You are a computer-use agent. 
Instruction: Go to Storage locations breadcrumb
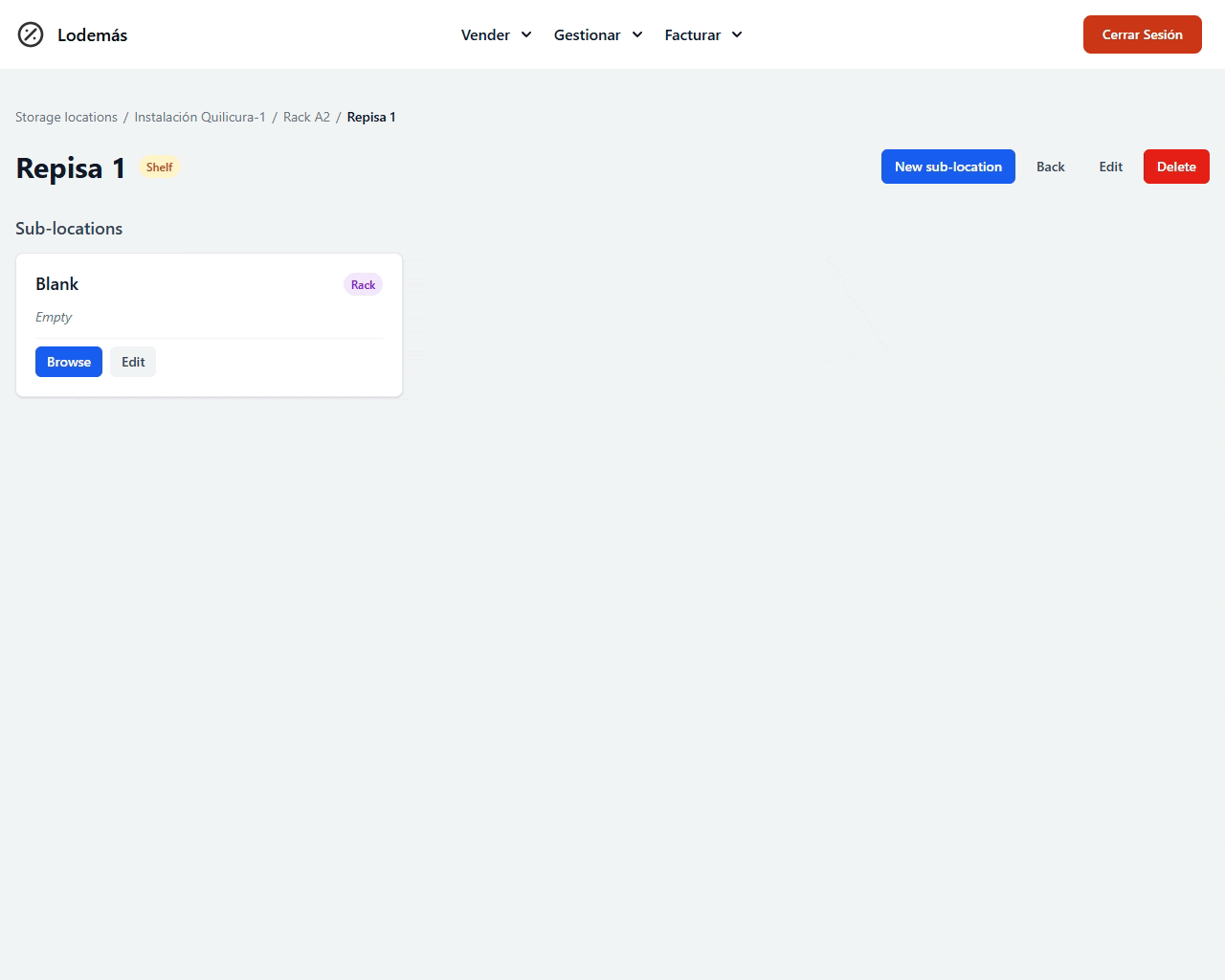coord(66,117)
